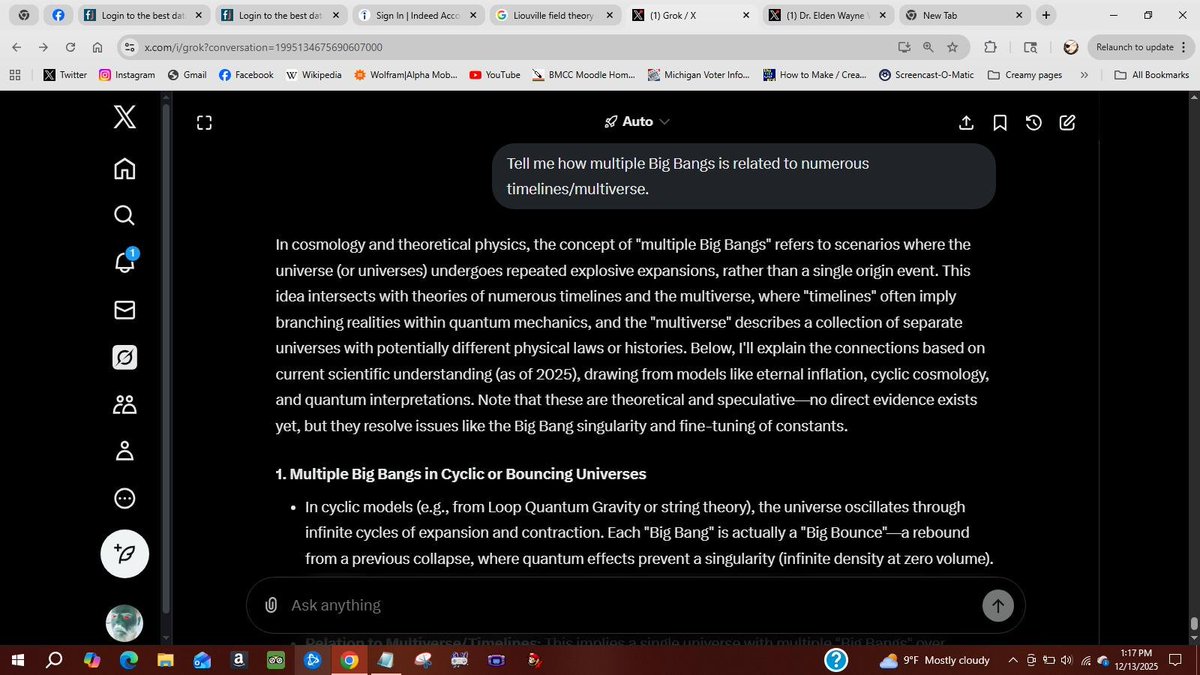Viewport: 1200px width, 675px height.
Task: Bookmark this tab with the star
Action: [953, 47]
